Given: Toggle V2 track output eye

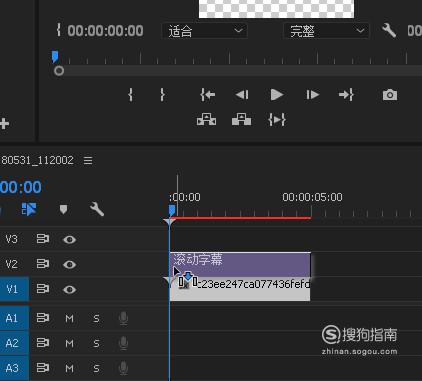Looking at the screenshot, I should pyautogui.click(x=69, y=264).
